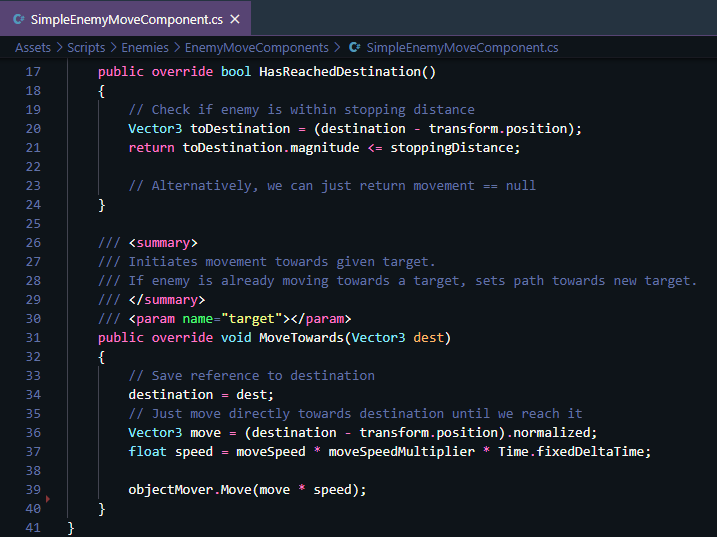Select the SimpleEnemyMoveComponent.cs editor tab
This screenshot has height=537, width=717.
125,19
